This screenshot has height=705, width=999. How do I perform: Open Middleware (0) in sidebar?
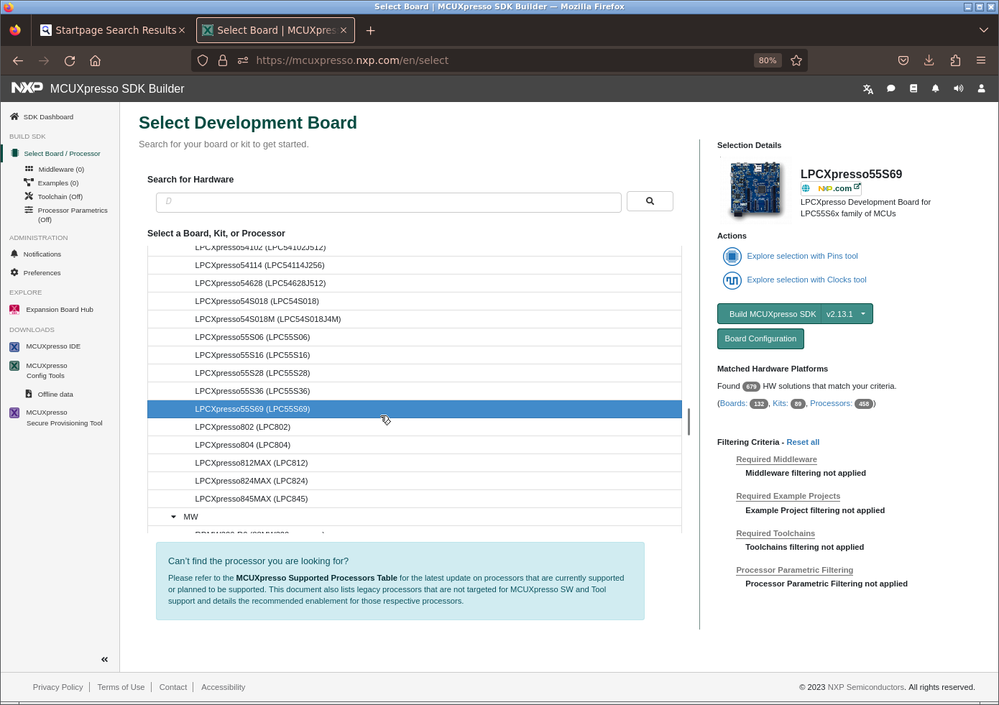(55, 169)
